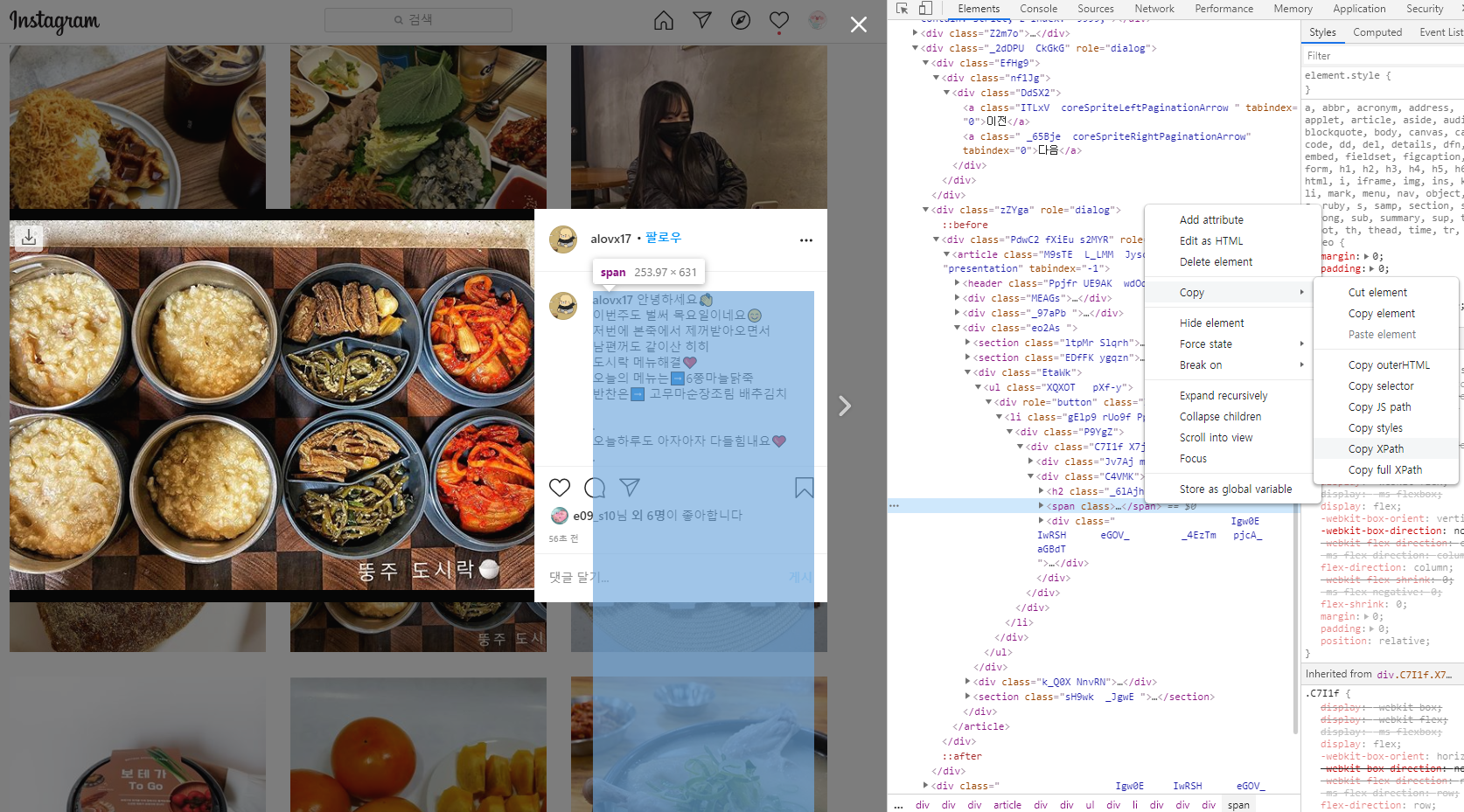The image size is (1464, 812).
Task: Switch to the Network tab
Action: click(1154, 9)
